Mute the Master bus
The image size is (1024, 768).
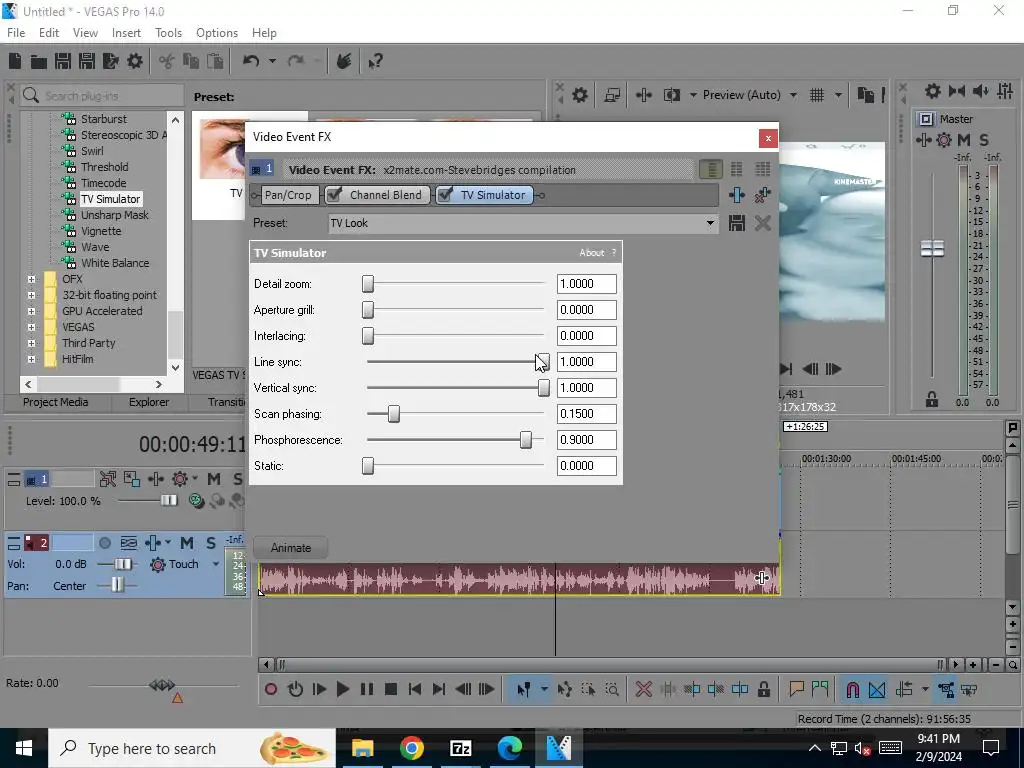964,140
